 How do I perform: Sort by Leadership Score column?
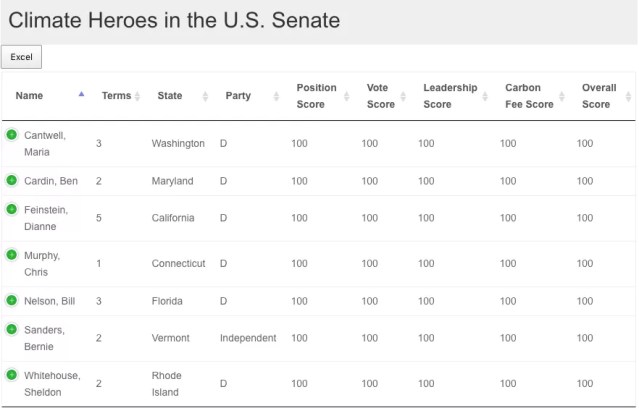click(450, 96)
